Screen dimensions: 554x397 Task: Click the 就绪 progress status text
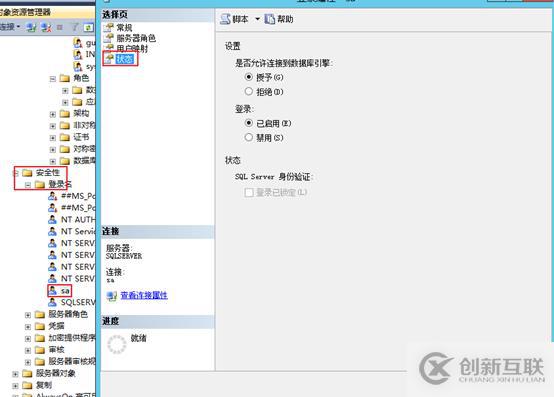138,338
